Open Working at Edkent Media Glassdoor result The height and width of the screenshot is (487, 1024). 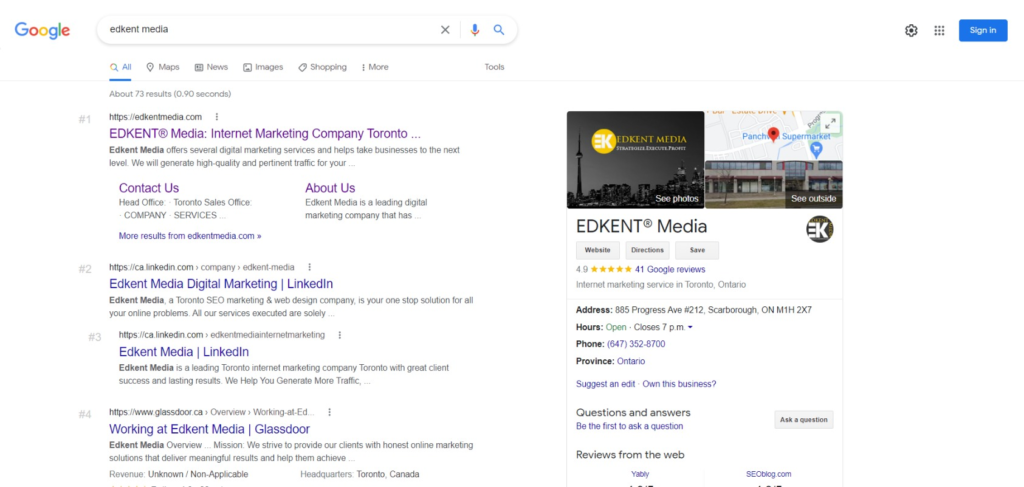[x=210, y=429]
